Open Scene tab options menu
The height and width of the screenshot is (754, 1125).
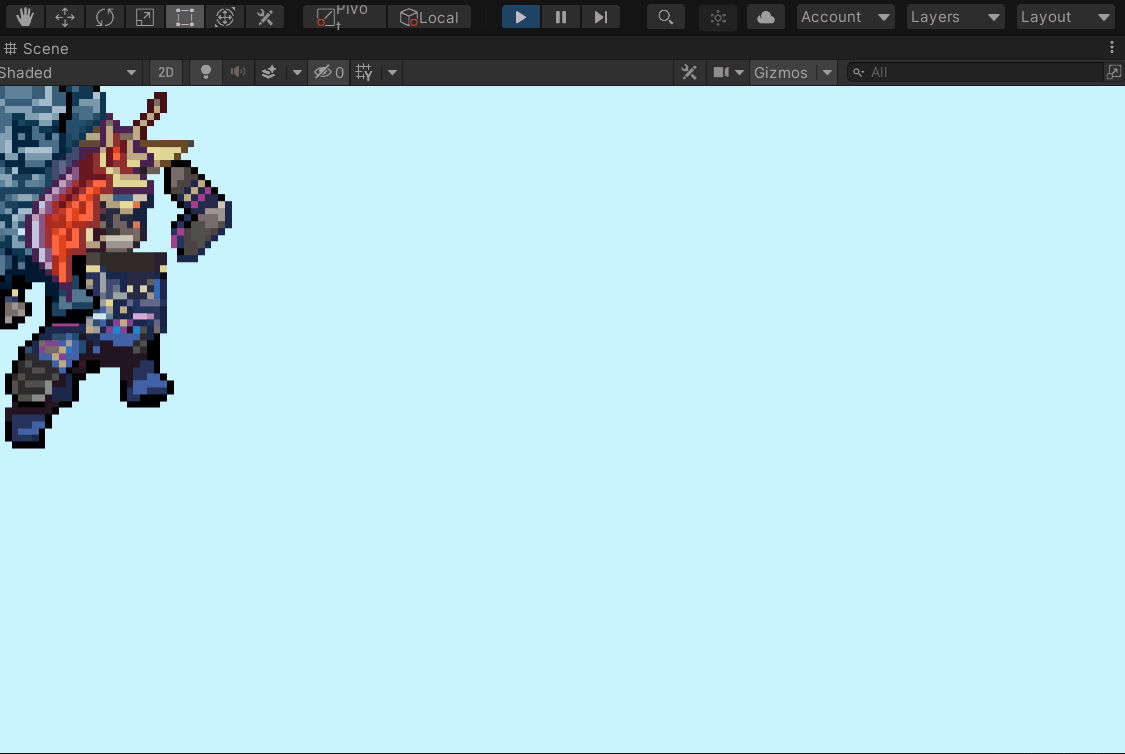click(x=1112, y=47)
